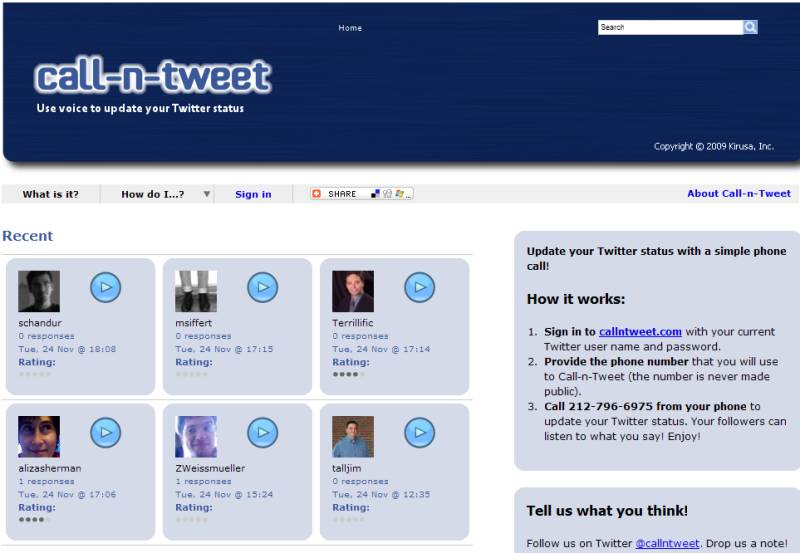Rate alizasherman's tweet with rating dots
This screenshot has height=553, width=800.
click(35, 520)
